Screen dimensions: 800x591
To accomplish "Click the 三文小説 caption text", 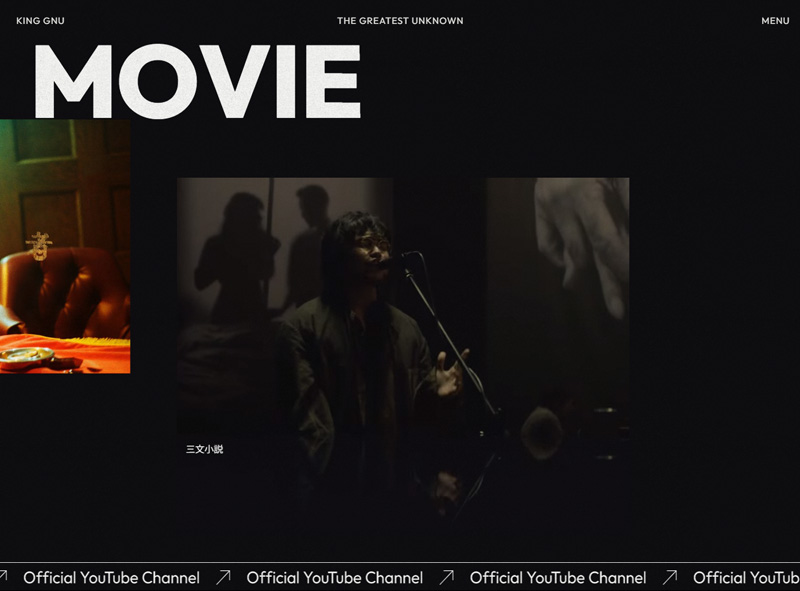I will coord(205,449).
